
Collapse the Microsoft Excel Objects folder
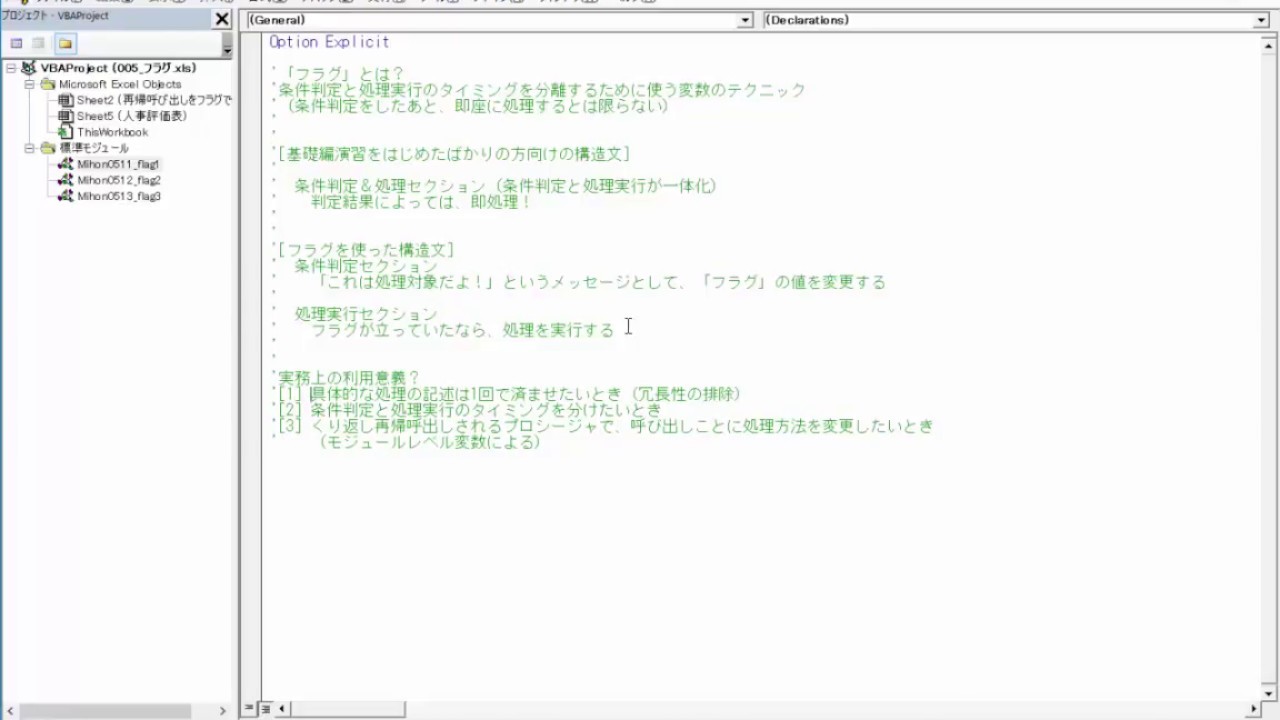[x=29, y=84]
